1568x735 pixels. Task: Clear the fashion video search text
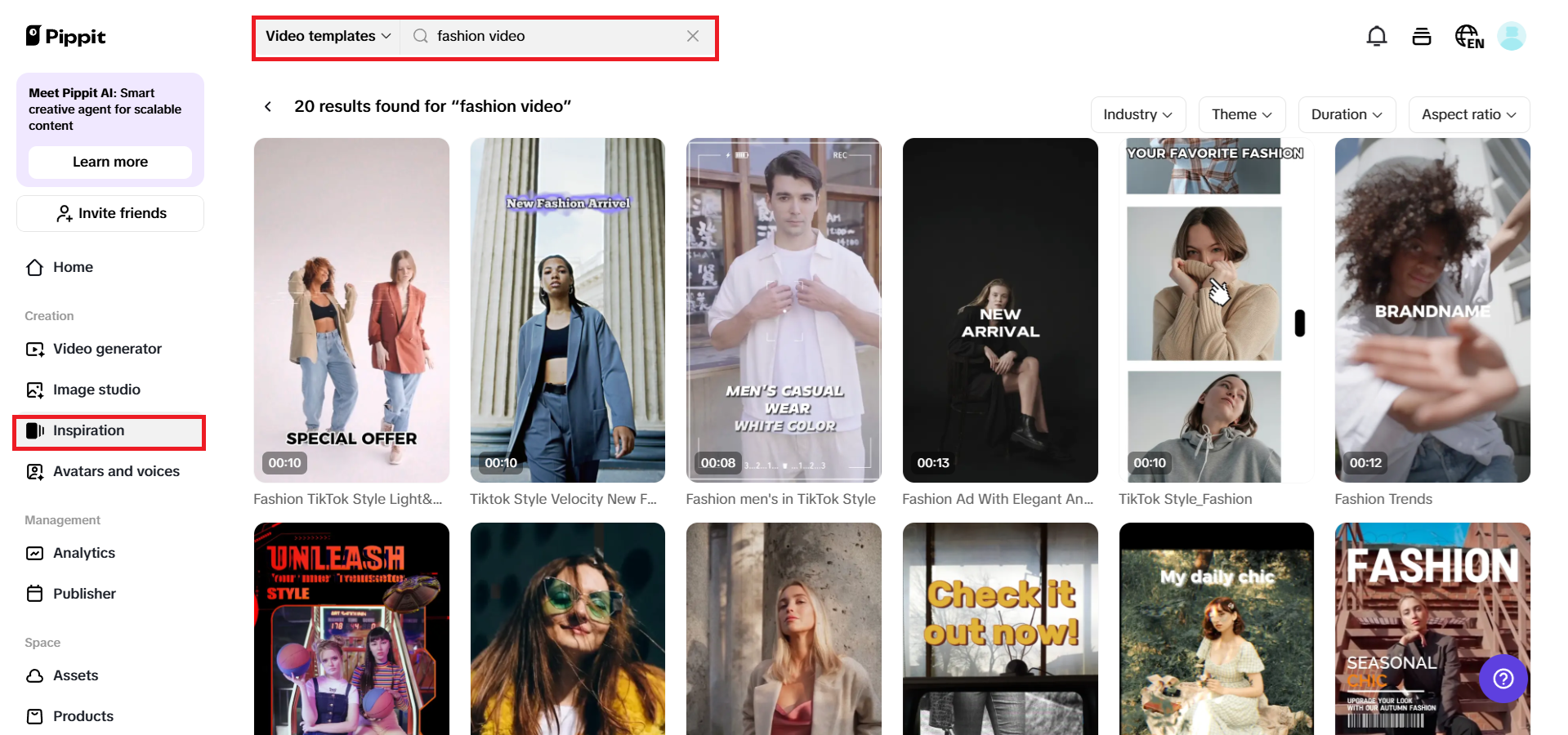[693, 36]
